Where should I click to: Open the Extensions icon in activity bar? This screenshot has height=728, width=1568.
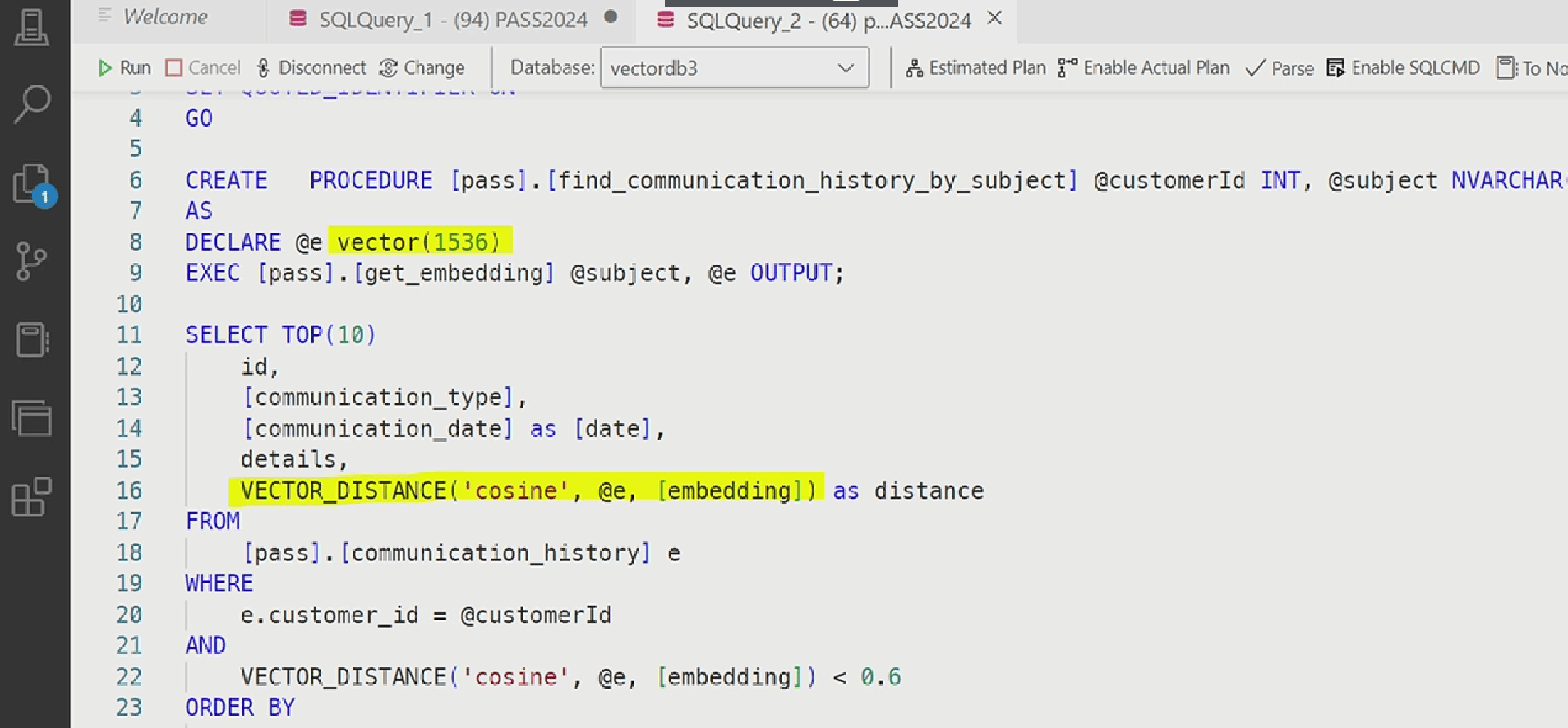pos(32,496)
